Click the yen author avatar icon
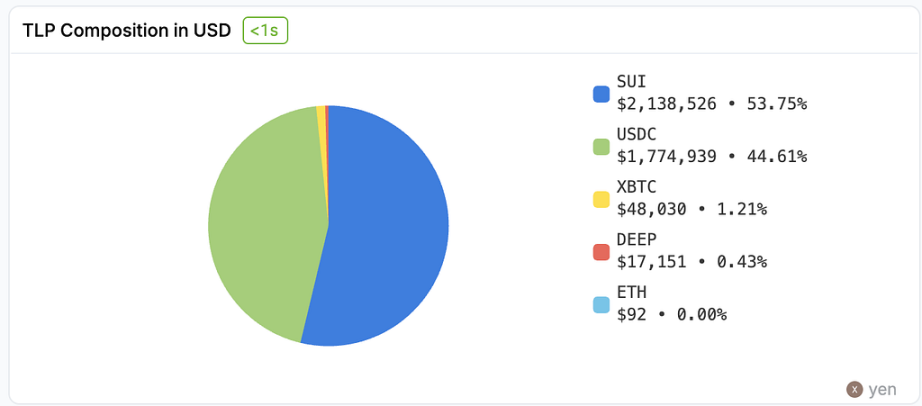The width and height of the screenshot is (922, 406). tap(854, 389)
